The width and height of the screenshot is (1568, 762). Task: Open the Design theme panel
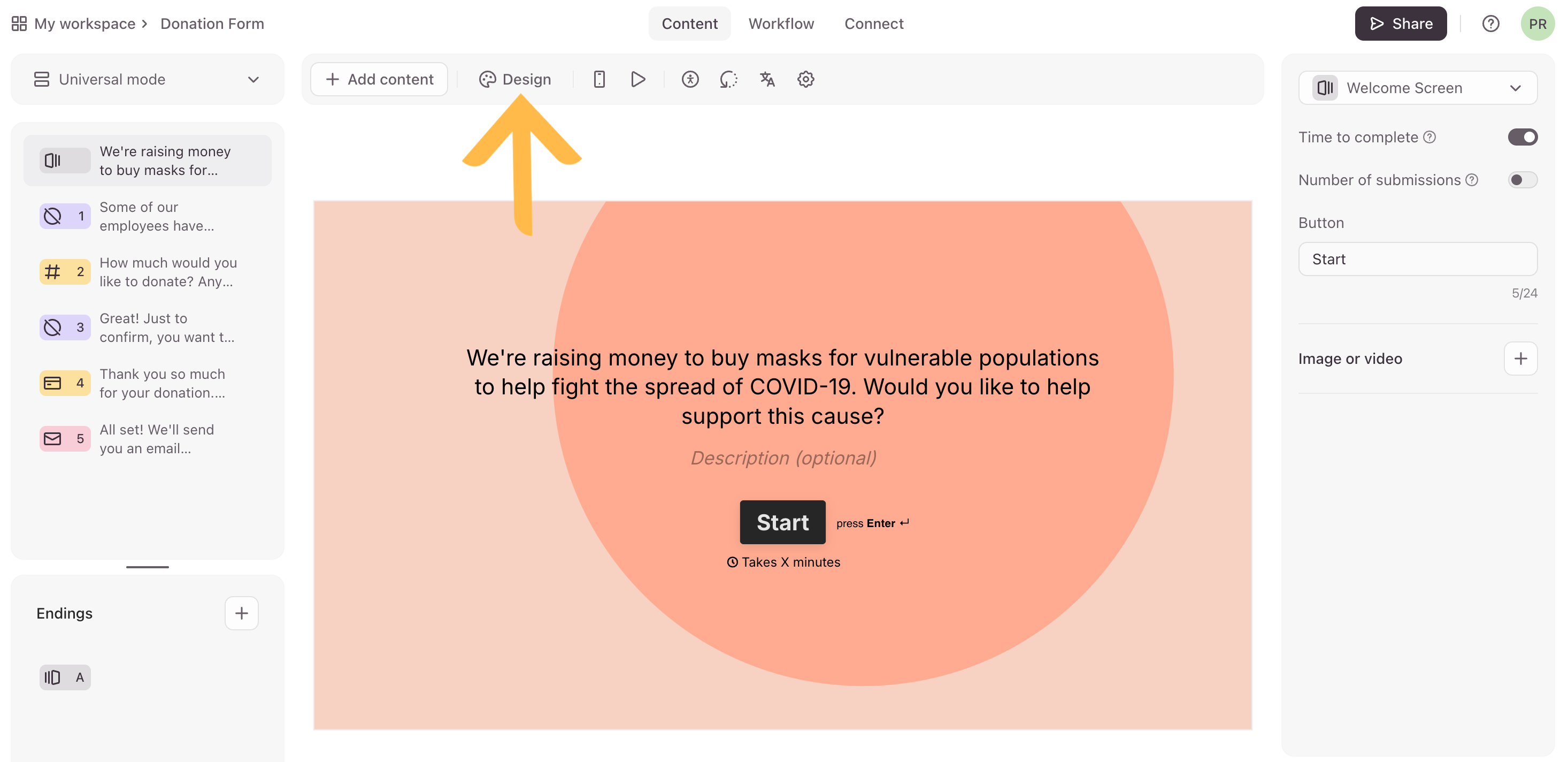pyautogui.click(x=515, y=79)
